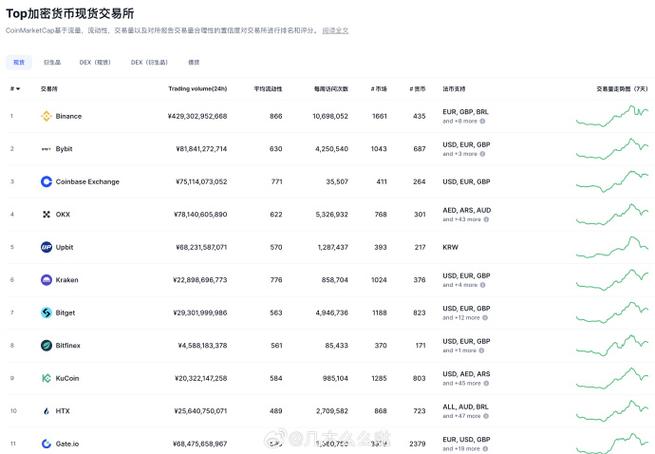Viewport: 655px width, 454px height.
Task: Click info icon in Gate.io fiat support
Action: [x=485, y=449]
